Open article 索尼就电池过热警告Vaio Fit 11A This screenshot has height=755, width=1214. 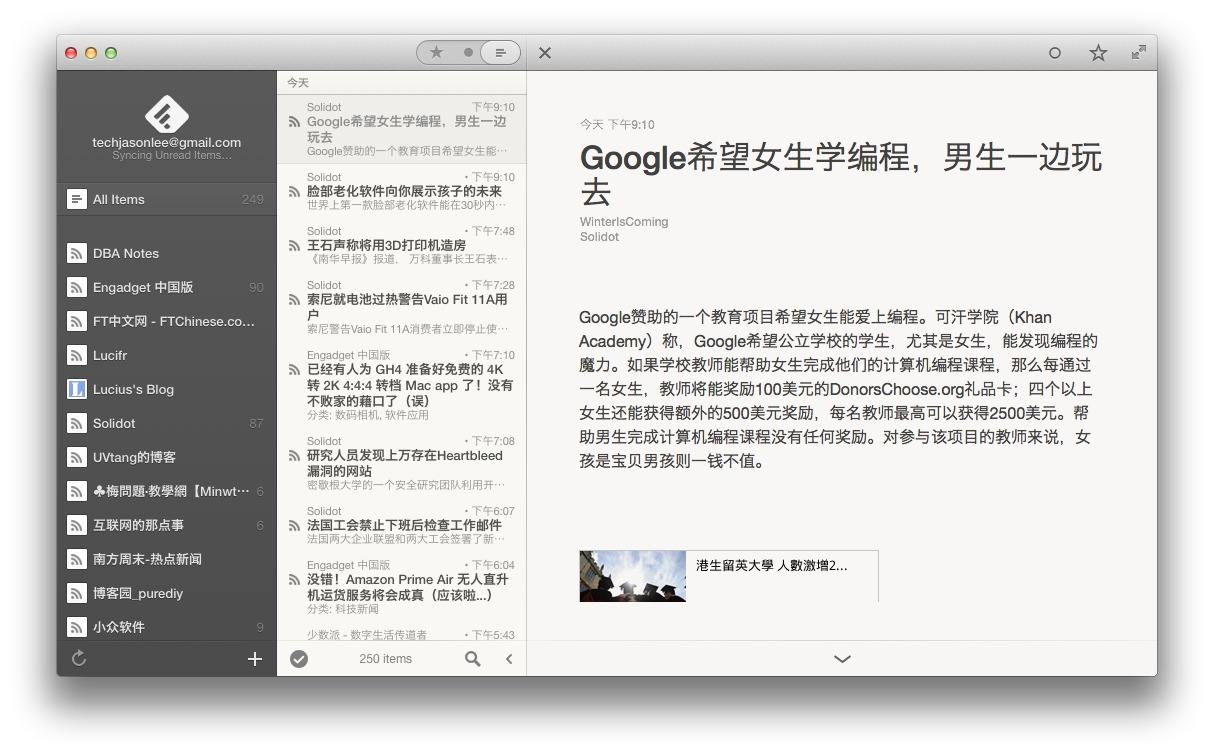402,307
